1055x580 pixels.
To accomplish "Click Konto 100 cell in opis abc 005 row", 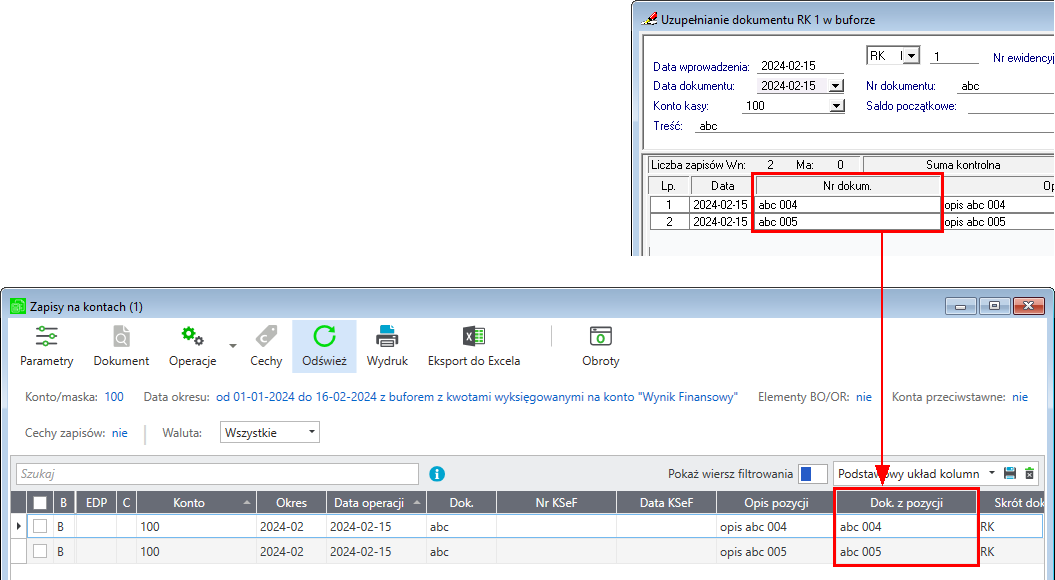I will click(196, 552).
